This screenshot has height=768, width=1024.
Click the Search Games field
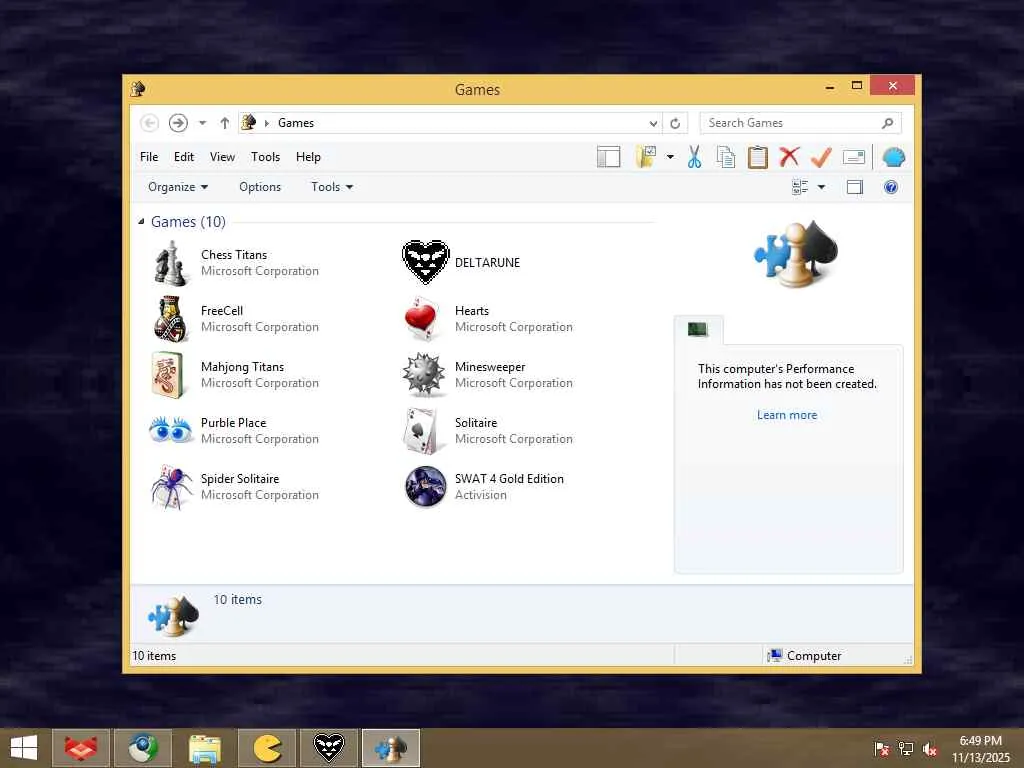[x=801, y=123]
